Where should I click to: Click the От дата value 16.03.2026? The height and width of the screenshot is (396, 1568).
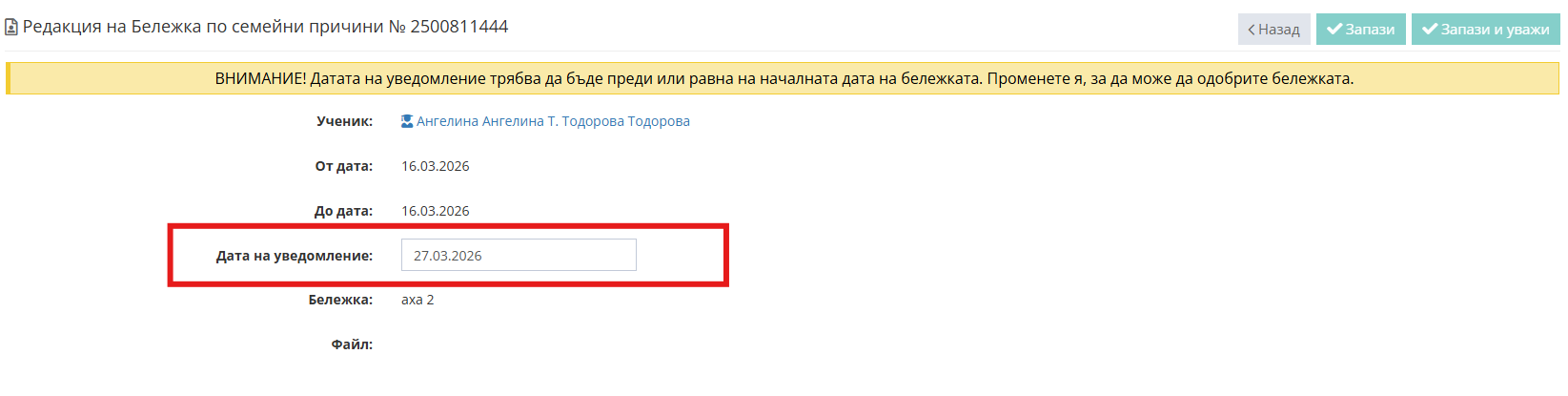(x=436, y=166)
